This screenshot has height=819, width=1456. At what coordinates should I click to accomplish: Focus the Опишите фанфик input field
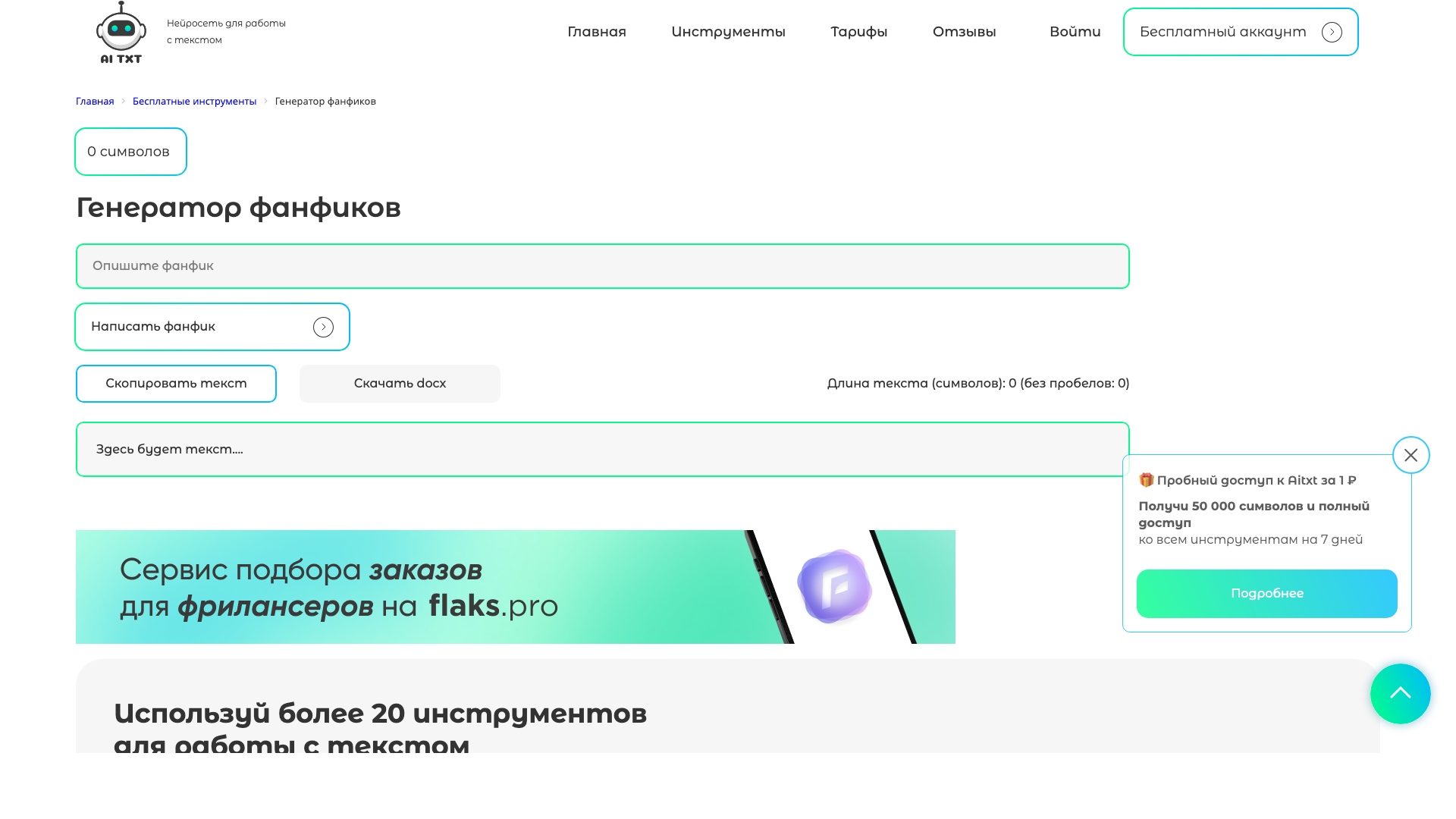tap(602, 266)
